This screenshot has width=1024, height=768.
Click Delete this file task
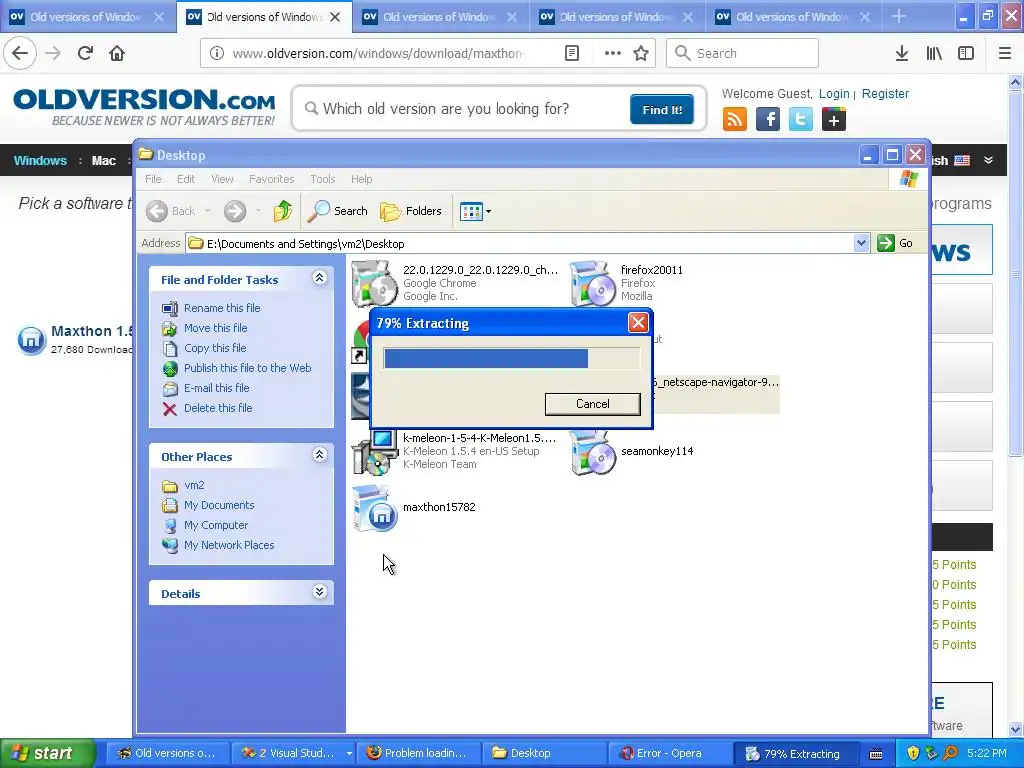217,408
